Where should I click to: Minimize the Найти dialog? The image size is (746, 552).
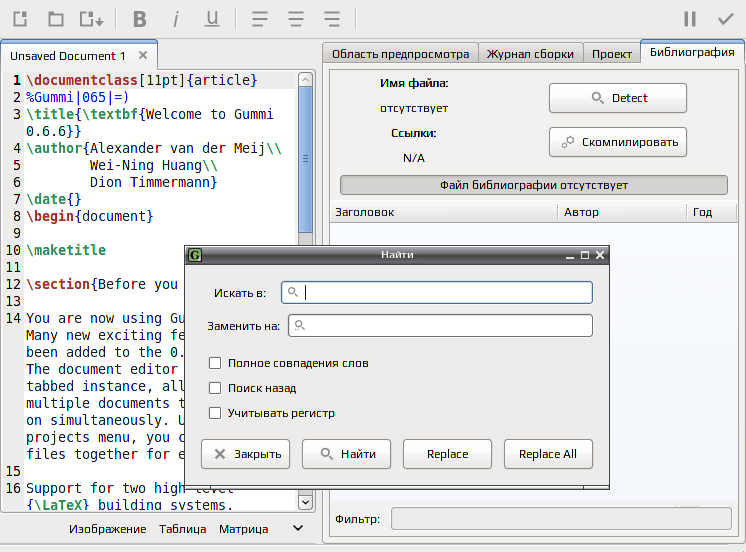coord(569,256)
